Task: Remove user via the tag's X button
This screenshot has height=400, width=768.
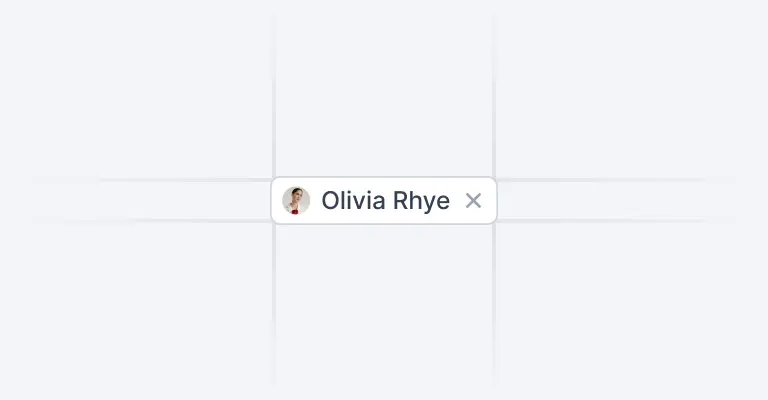Action: click(x=473, y=201)
